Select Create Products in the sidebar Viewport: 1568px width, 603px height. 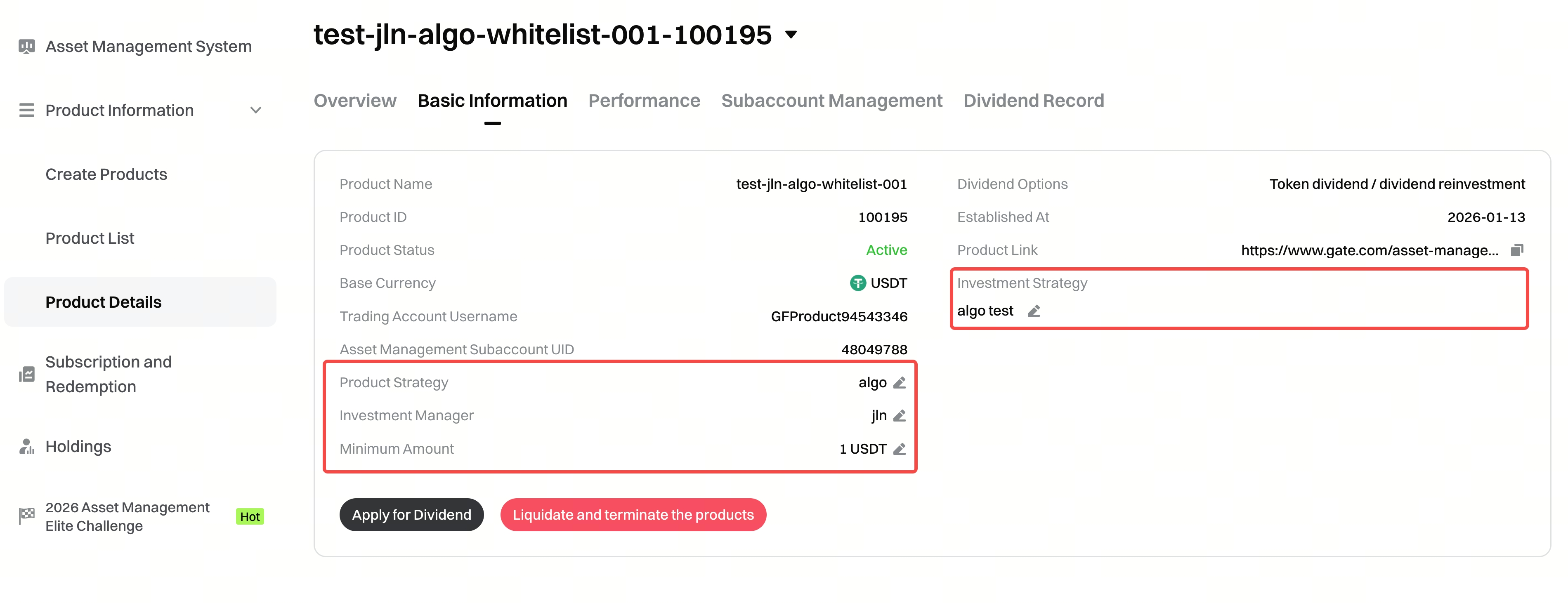point(106,174)
